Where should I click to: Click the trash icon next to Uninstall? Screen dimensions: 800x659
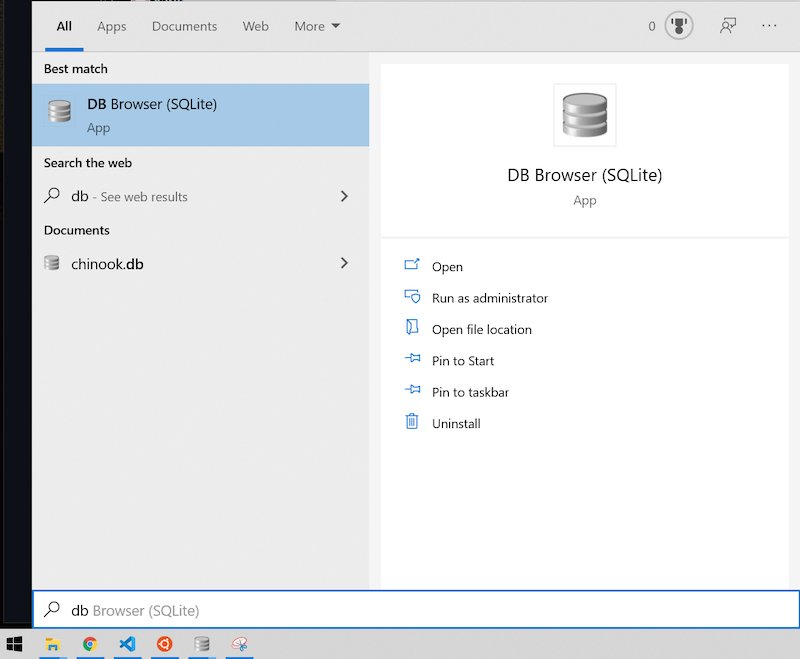pos(413,423)
